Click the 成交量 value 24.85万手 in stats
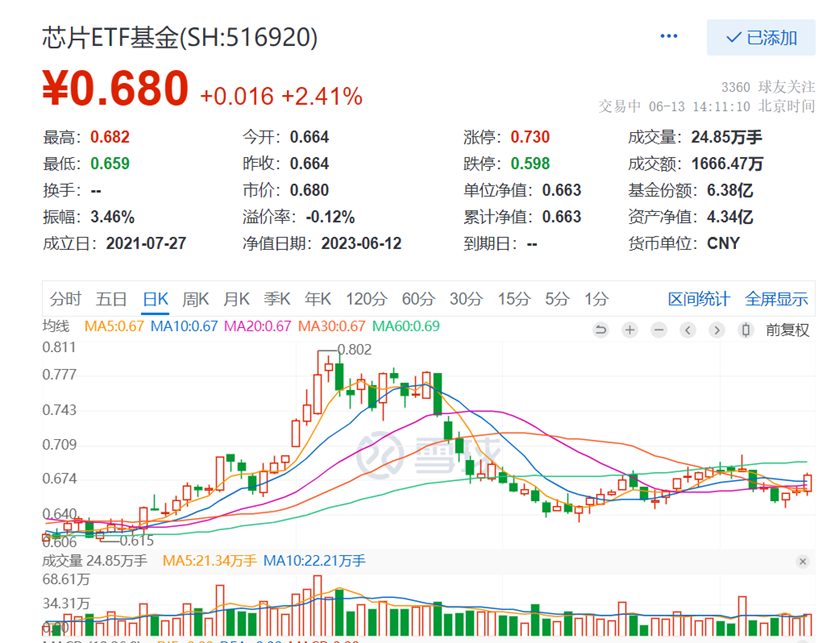 [726, 137]
